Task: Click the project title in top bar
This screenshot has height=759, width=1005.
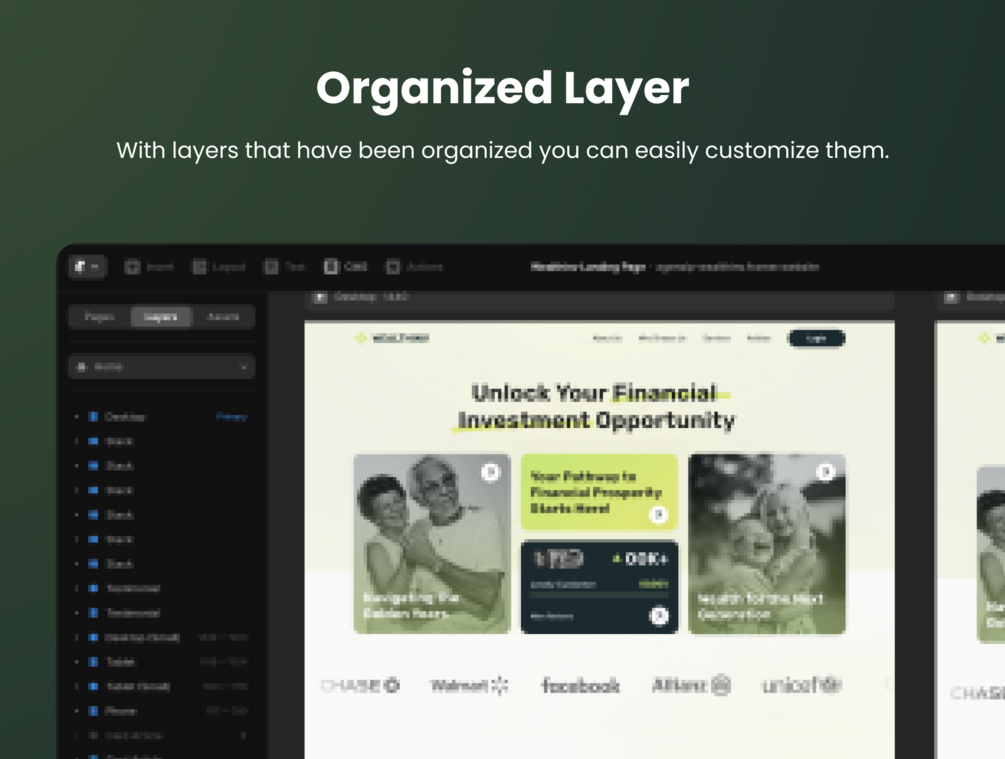Action: pyautogui.click(x=588, y=267)
